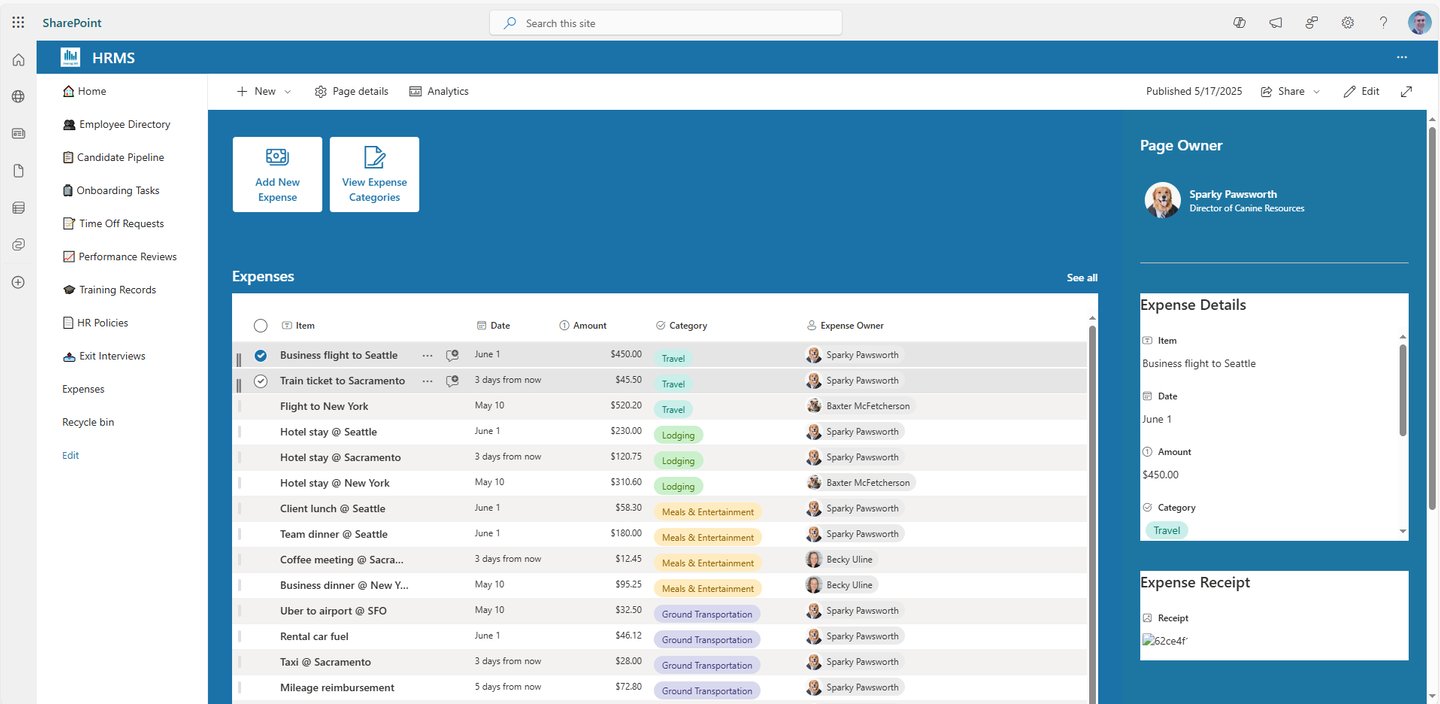The width and height of the screenshot is (1440, 704).
Task: Open the Home icon in the left app rail
Action: coord(18,59)
